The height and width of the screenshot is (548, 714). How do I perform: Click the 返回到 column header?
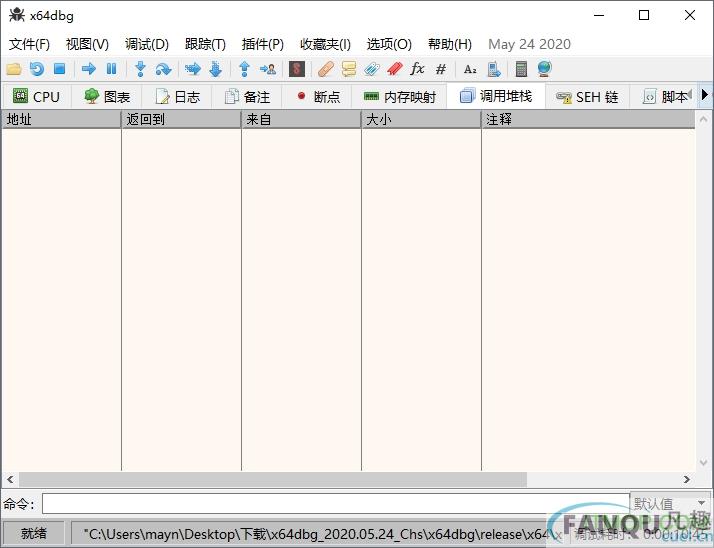coord(181,119)
